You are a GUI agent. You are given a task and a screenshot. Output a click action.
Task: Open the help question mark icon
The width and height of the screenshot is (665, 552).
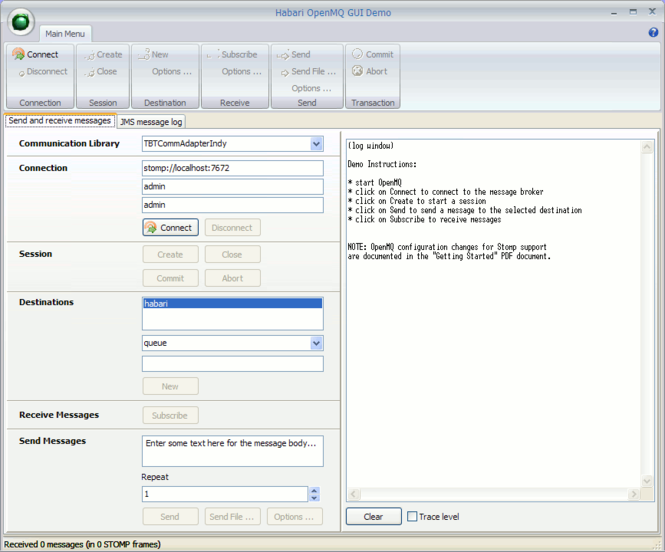[653, 33]
